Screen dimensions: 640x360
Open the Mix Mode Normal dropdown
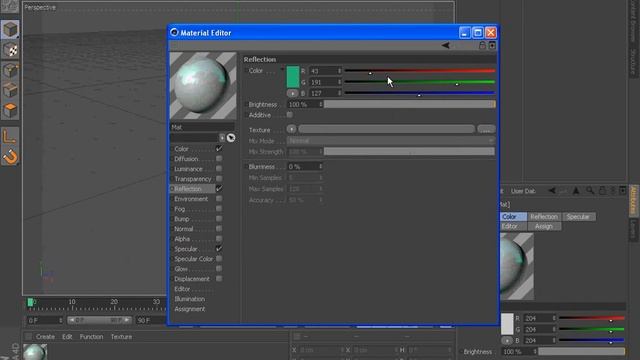click(391, 140)
